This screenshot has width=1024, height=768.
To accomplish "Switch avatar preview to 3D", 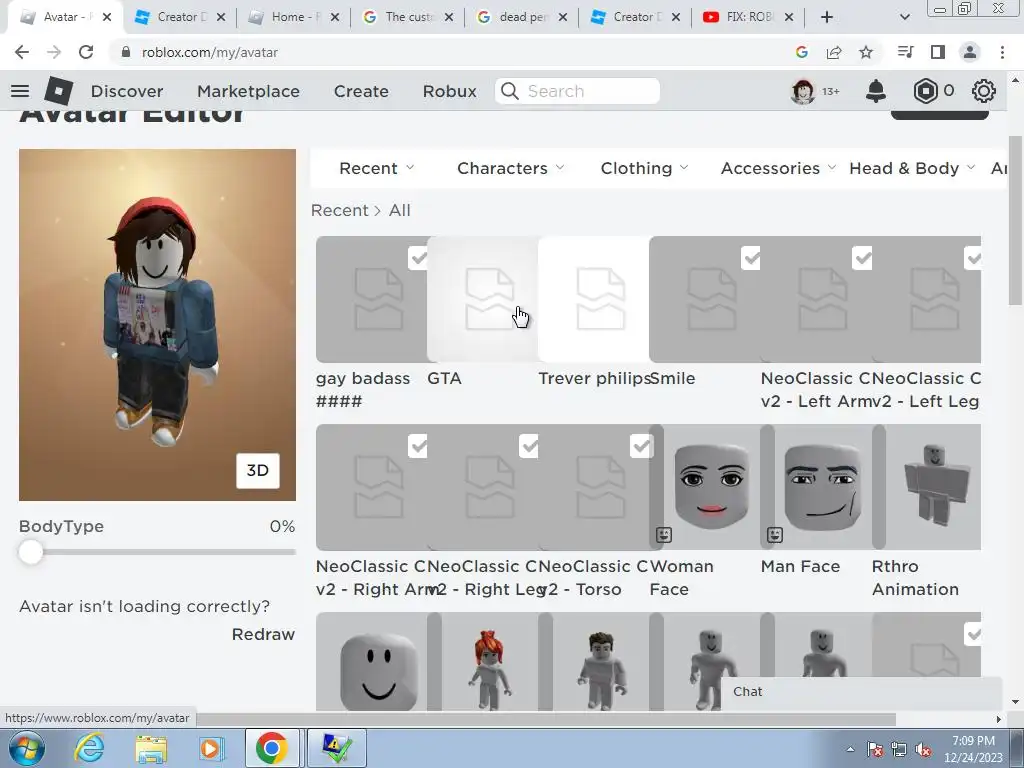I will pos(257,470).
